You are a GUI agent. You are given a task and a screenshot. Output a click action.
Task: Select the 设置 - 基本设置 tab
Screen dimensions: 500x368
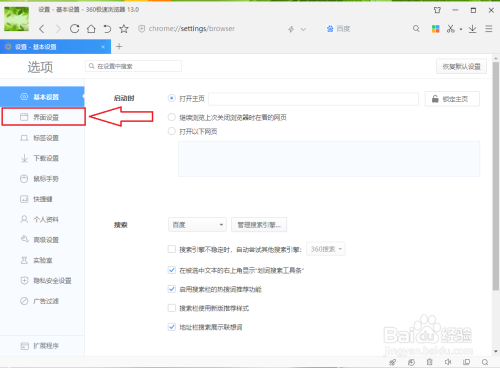pyautogui.click(x=55, y=47)
